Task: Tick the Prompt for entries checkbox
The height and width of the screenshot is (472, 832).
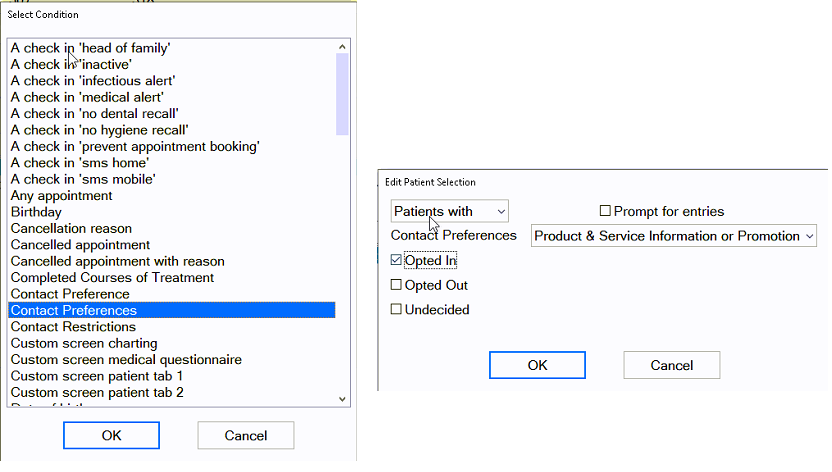Action: [x=605, y=211]
